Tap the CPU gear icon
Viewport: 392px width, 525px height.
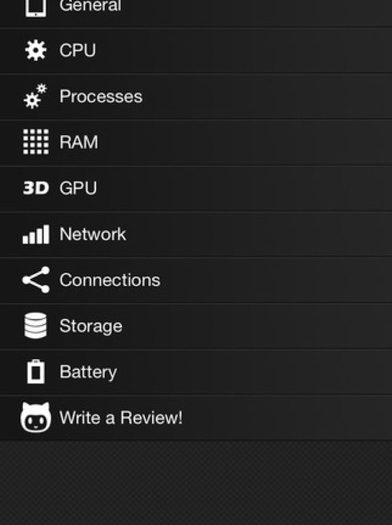[36, 50]
